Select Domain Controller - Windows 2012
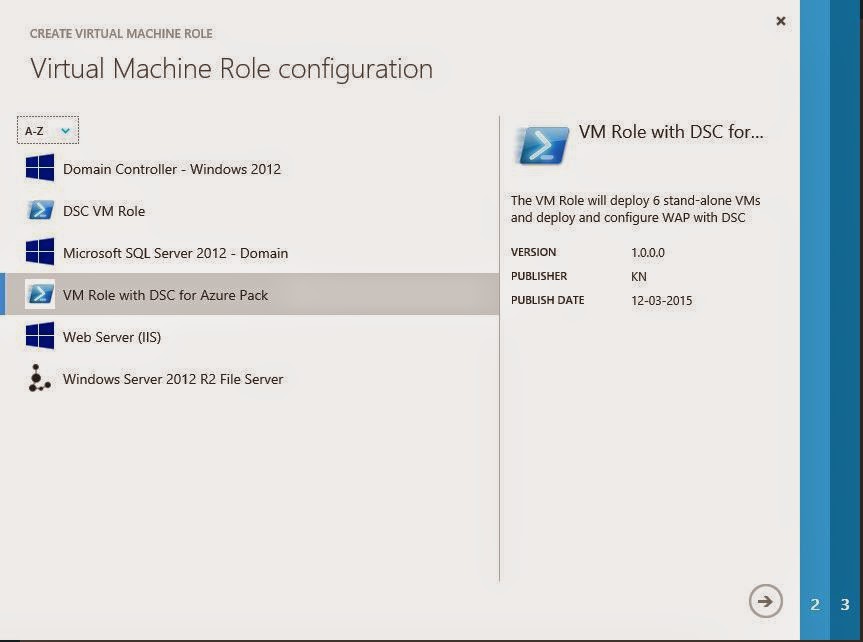The width and height of the screenshot is (863, 642). [x=172, y=169]
